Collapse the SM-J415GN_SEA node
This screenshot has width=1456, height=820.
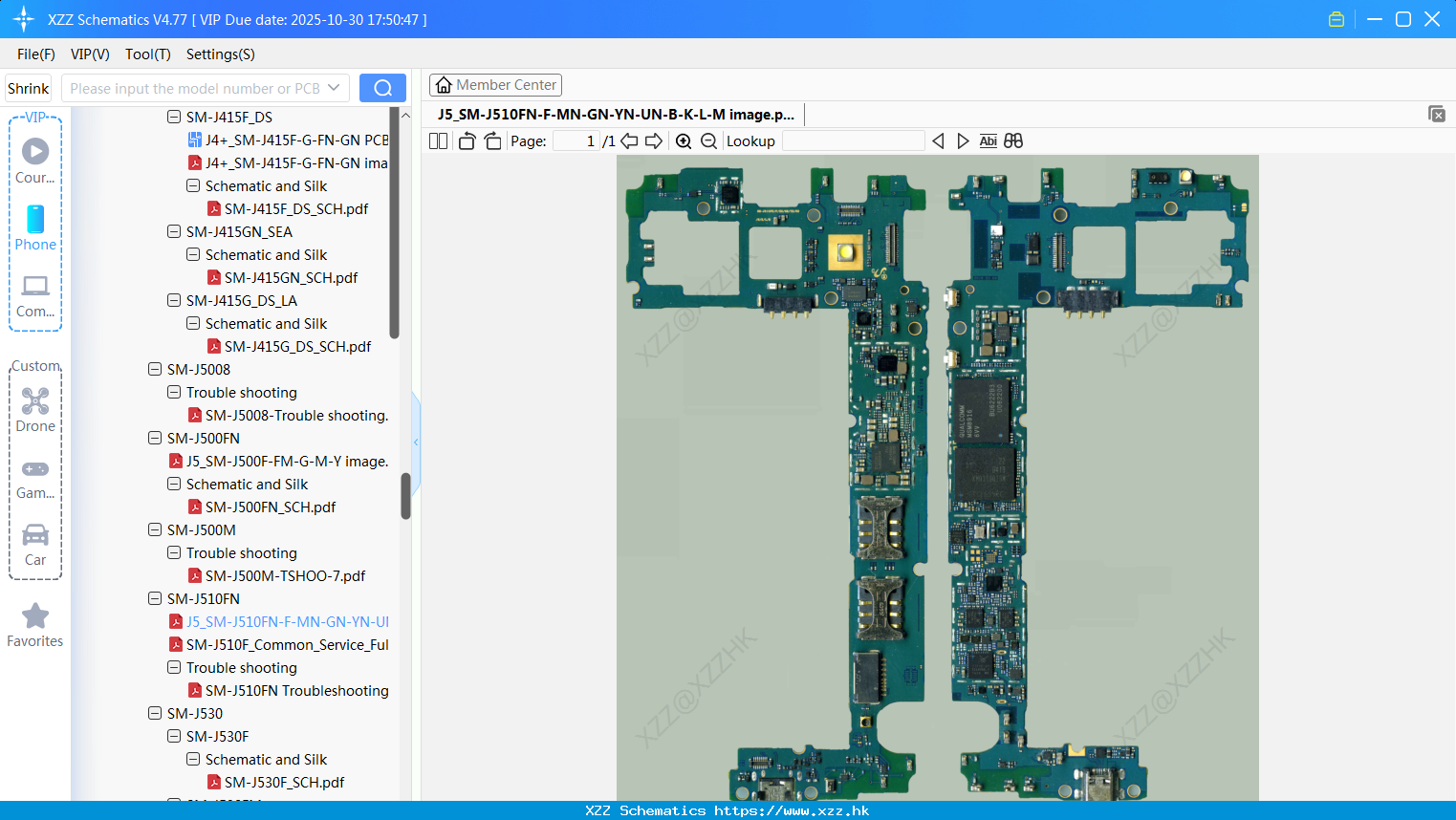[x=174, y=231]
